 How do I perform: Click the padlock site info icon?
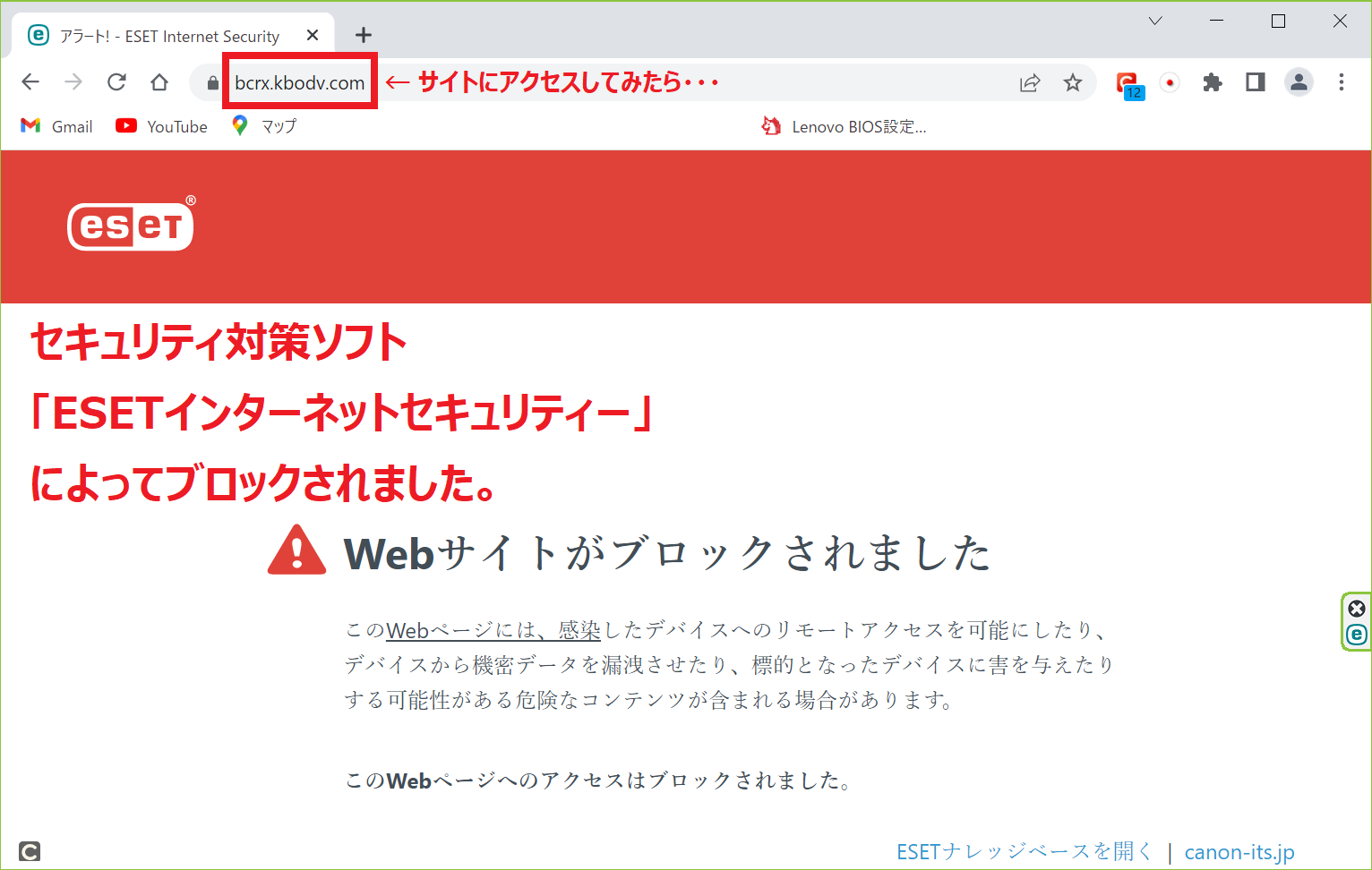[212, 83]
